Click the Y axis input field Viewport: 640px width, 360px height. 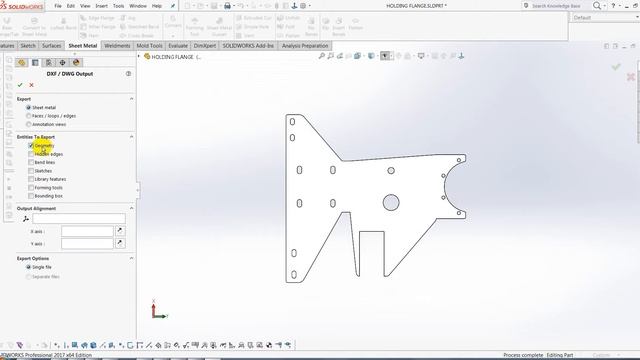click(x=87, y=244)
